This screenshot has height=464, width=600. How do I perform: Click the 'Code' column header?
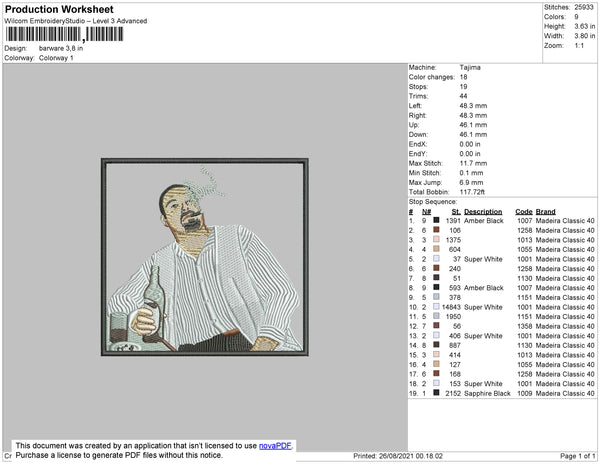(x=524, y=212)
